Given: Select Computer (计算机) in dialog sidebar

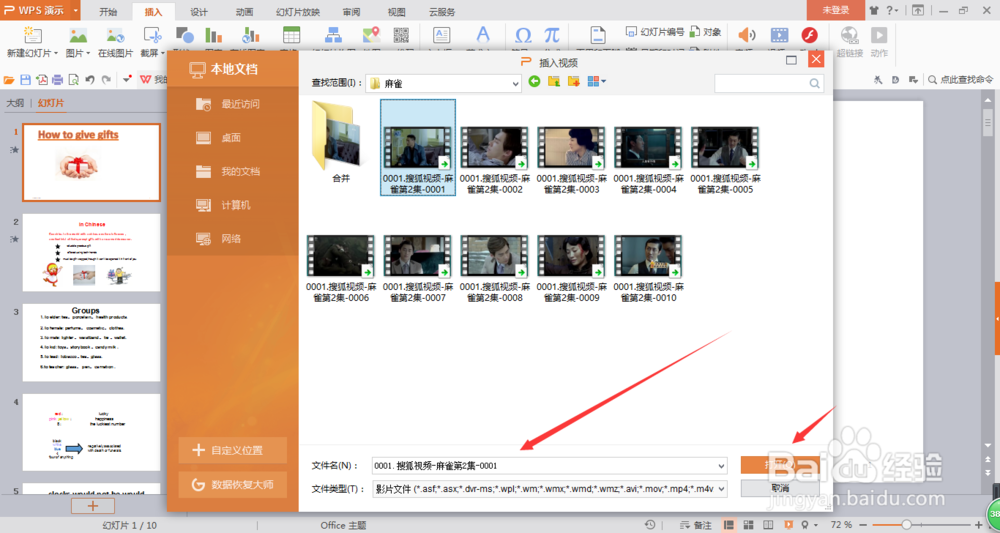Looking at the screenshot, I should (x=233, y=205).
